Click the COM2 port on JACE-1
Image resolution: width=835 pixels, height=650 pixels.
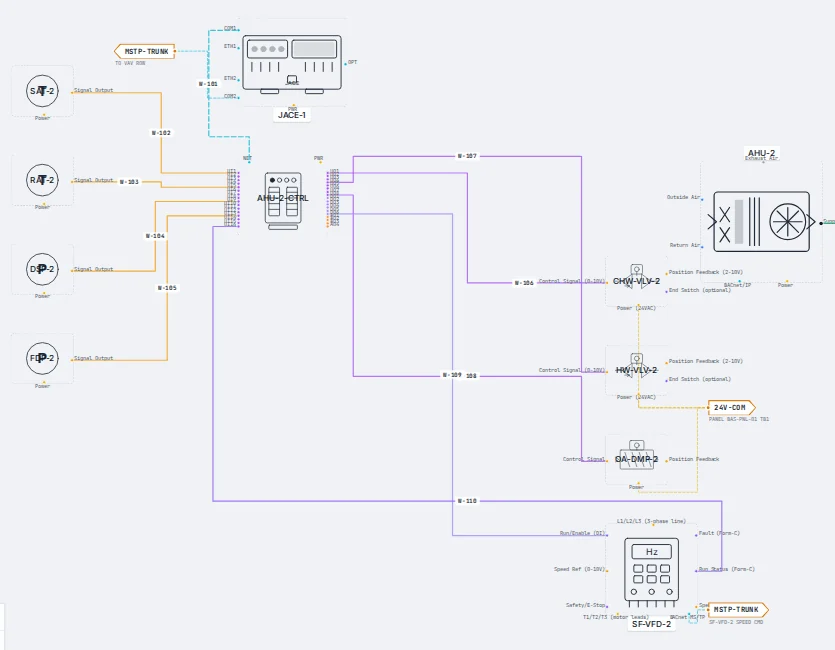click(239, 98)
